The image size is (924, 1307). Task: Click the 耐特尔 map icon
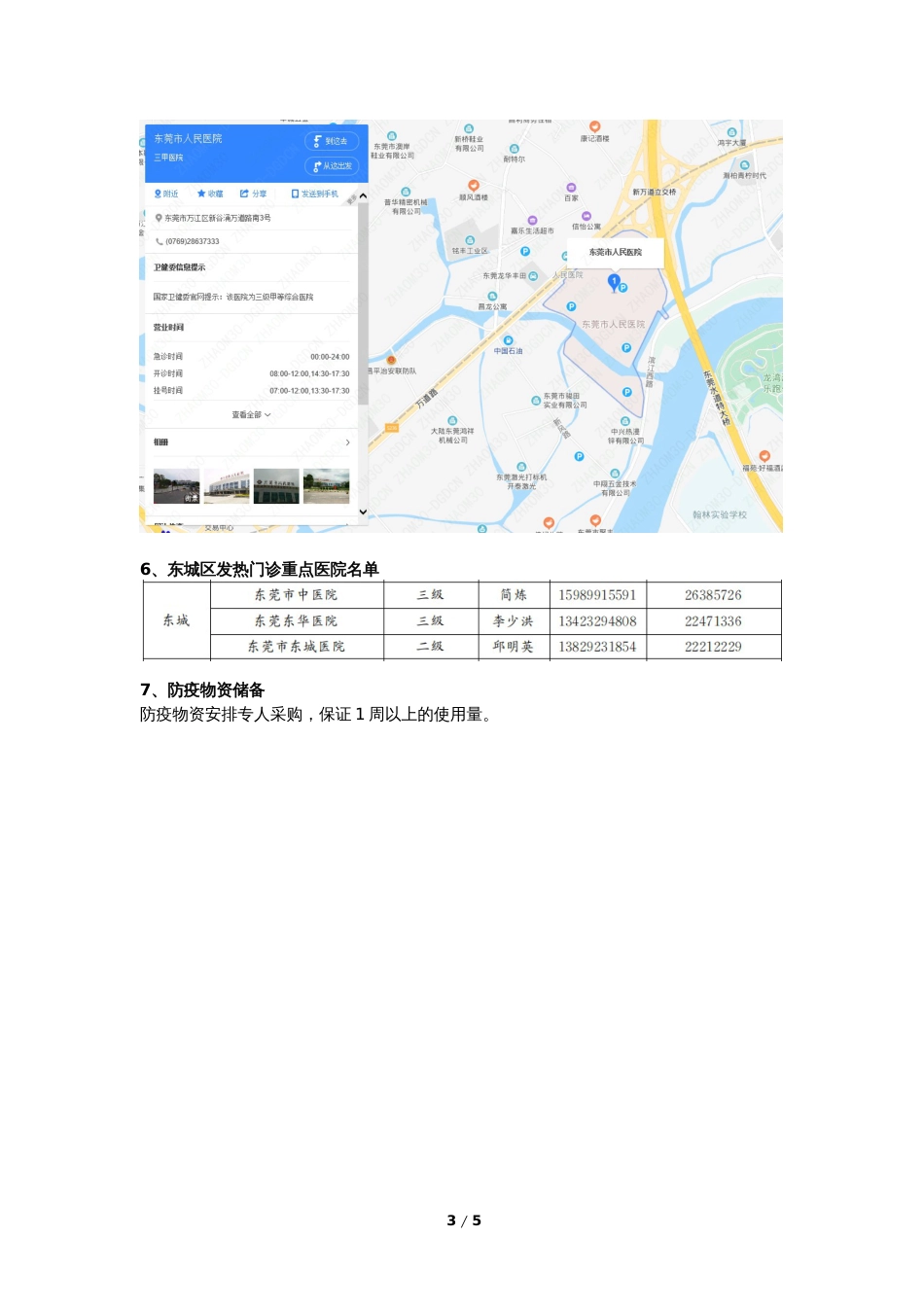pos(514,149)
